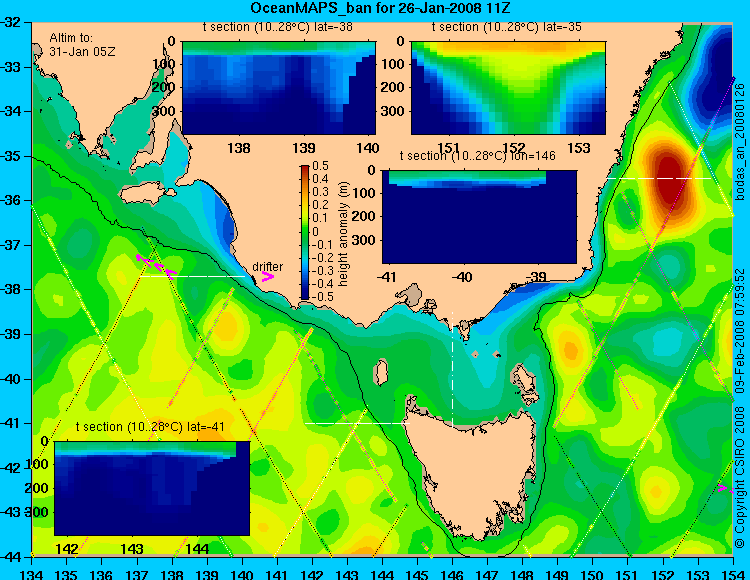Viewport: 750px width, 580px height.
Task: Select the 't section lat=-41' inset title
Action: coord(150,427)
